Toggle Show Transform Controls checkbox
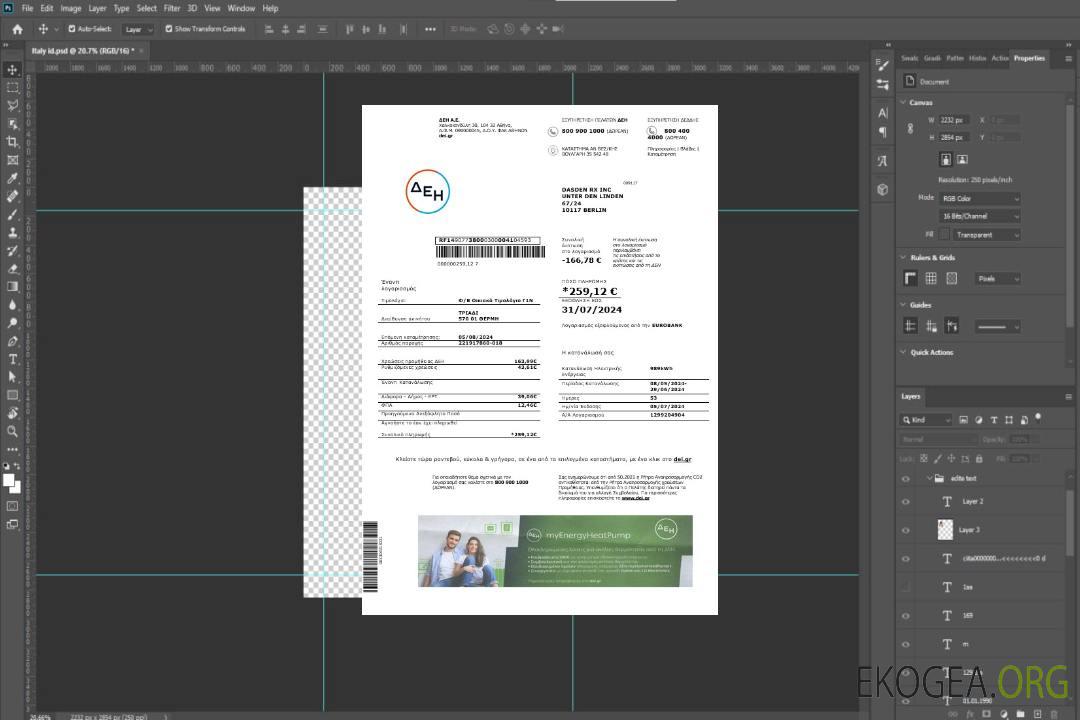Viewport: 1080px width, 720px height. pyautogui.click(x=169, y=29)
